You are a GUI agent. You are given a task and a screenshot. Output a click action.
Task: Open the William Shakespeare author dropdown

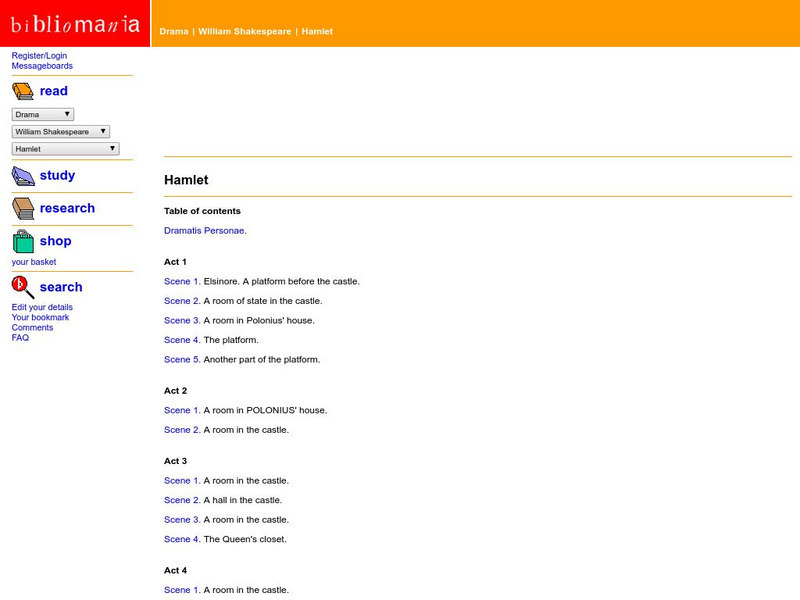pyautogui.click(x=62, y=131)
